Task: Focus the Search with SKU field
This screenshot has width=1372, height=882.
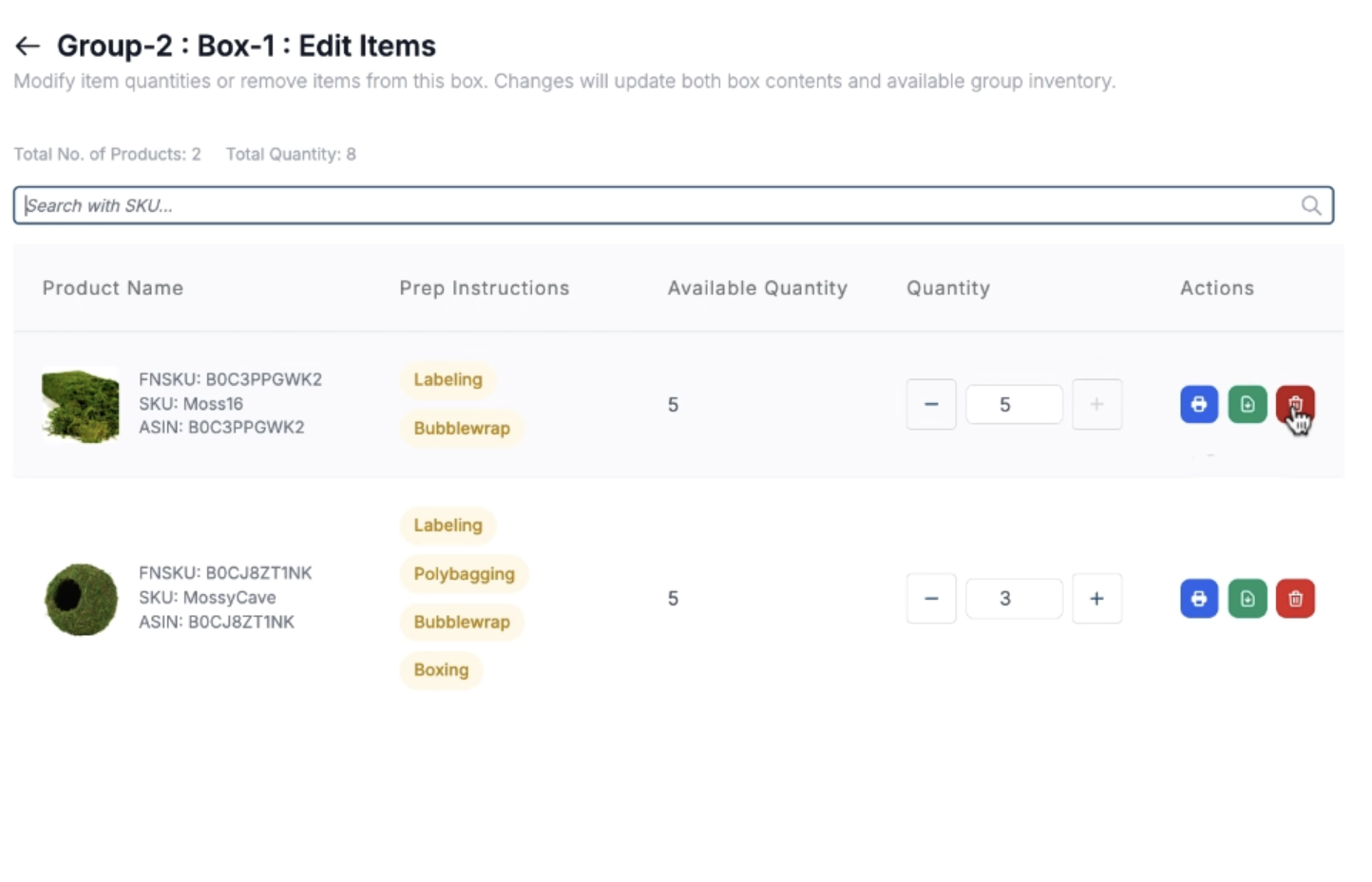Action: click(x=656, y=205)
